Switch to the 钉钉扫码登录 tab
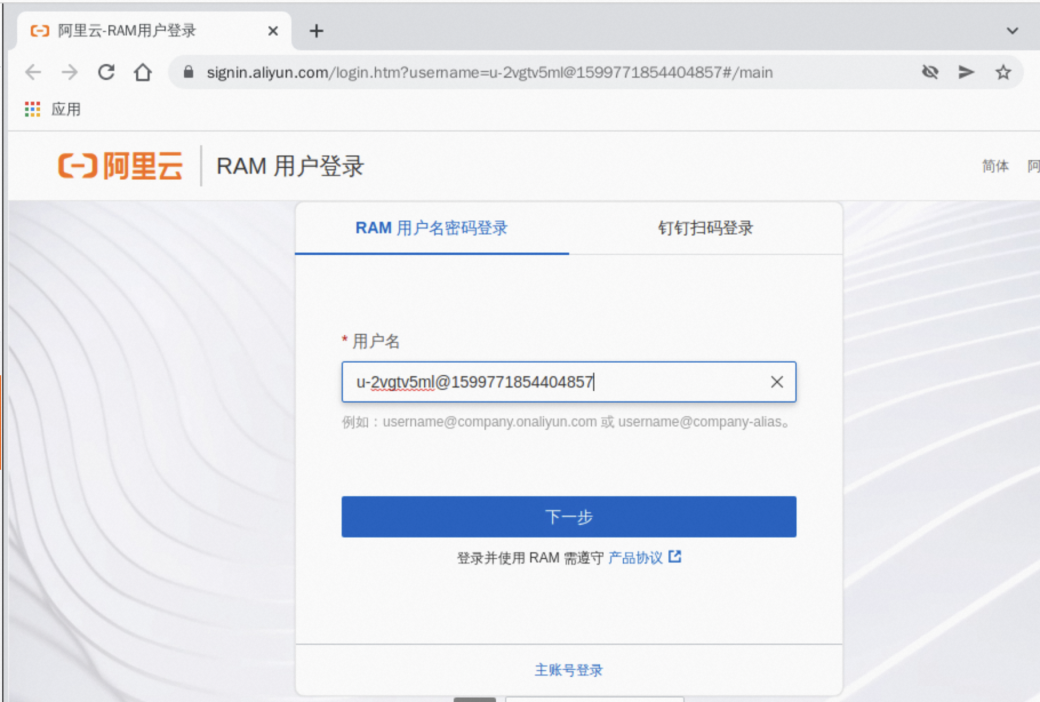Viewport: 1040px width, 702px height. point(706,228)
